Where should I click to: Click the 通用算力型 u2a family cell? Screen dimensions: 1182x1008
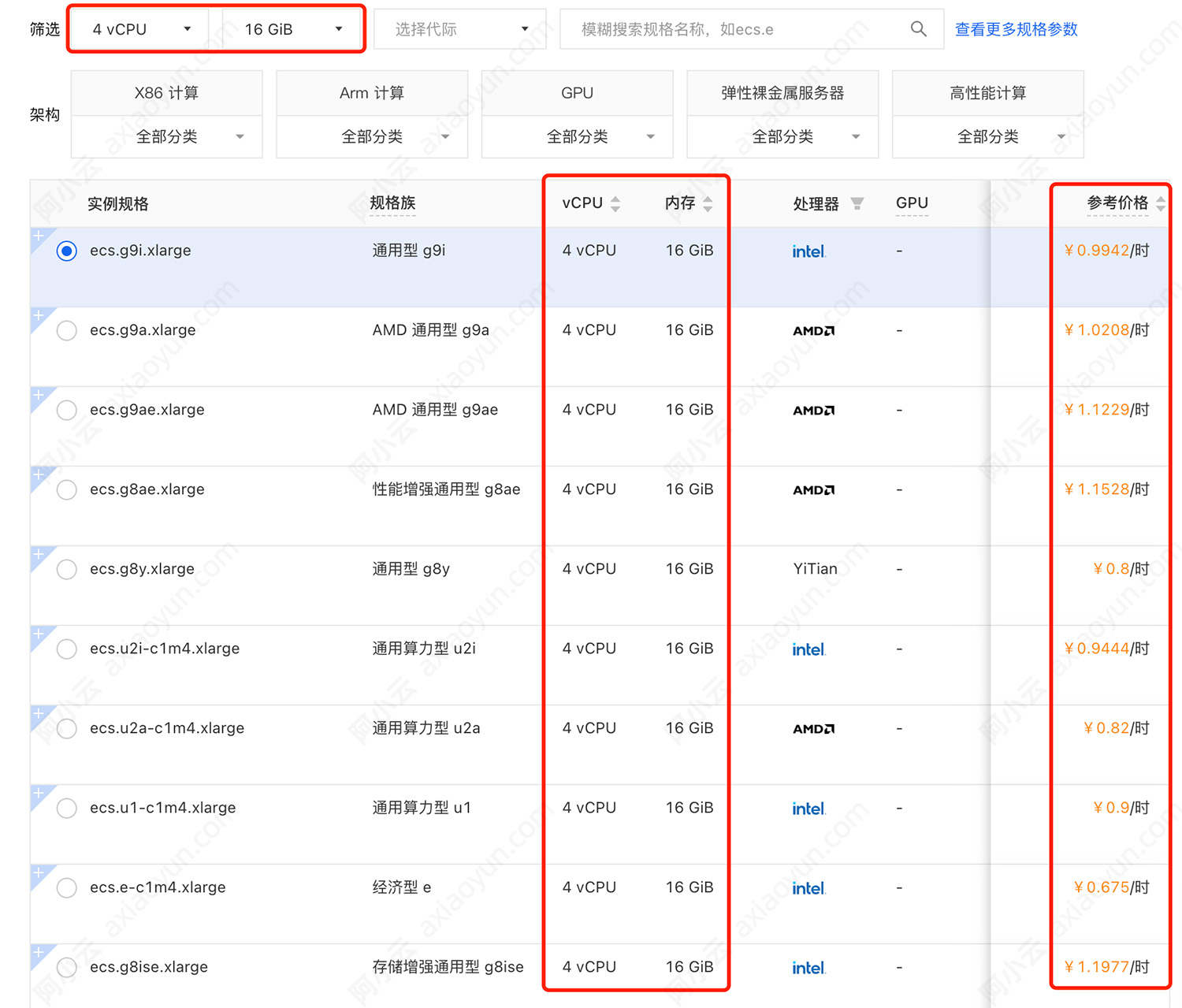tap(426, 728)
